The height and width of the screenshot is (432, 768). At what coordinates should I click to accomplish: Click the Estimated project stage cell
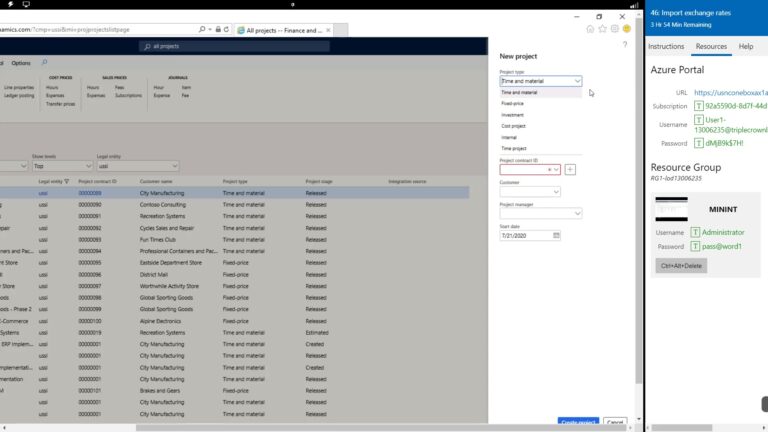[317, 333]
